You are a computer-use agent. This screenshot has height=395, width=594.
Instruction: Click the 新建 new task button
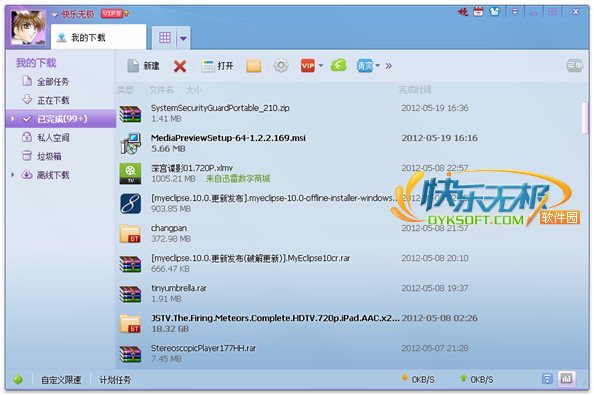pyautogui.click(x=143, y=66)
